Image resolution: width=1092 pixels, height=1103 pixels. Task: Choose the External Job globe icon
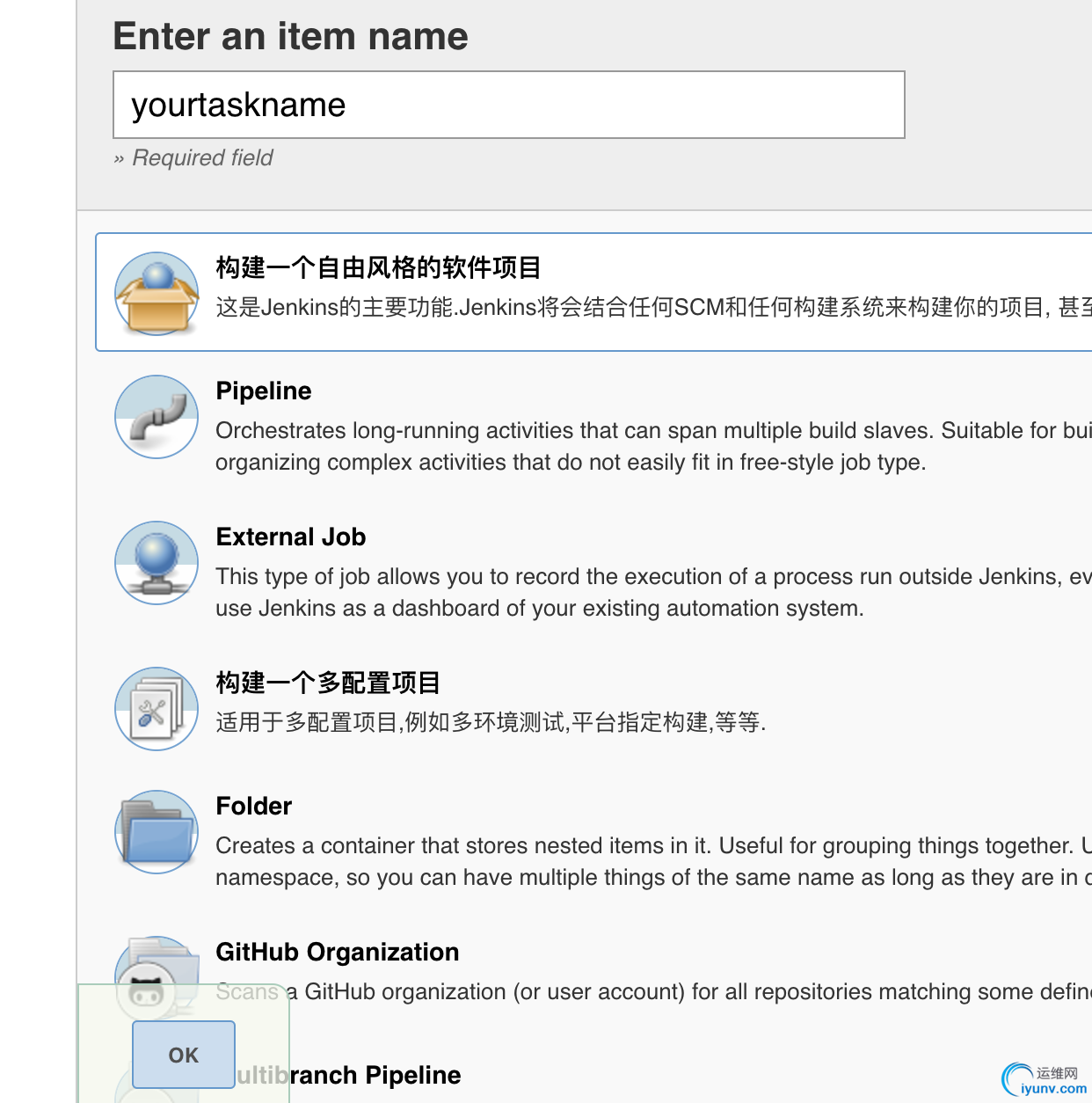(x=157, y=563)
